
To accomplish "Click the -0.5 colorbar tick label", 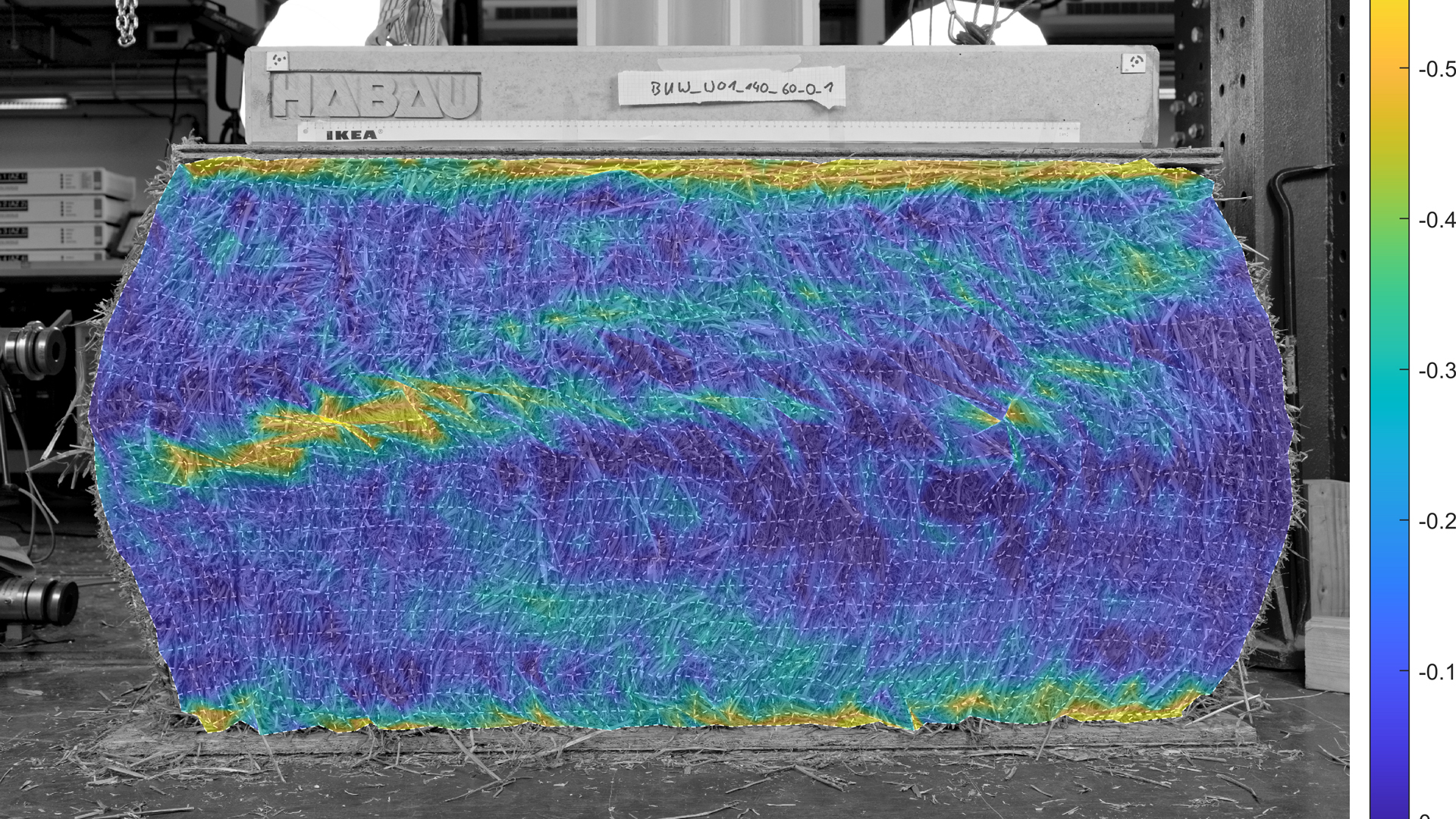I will (x=1436, y=70).
